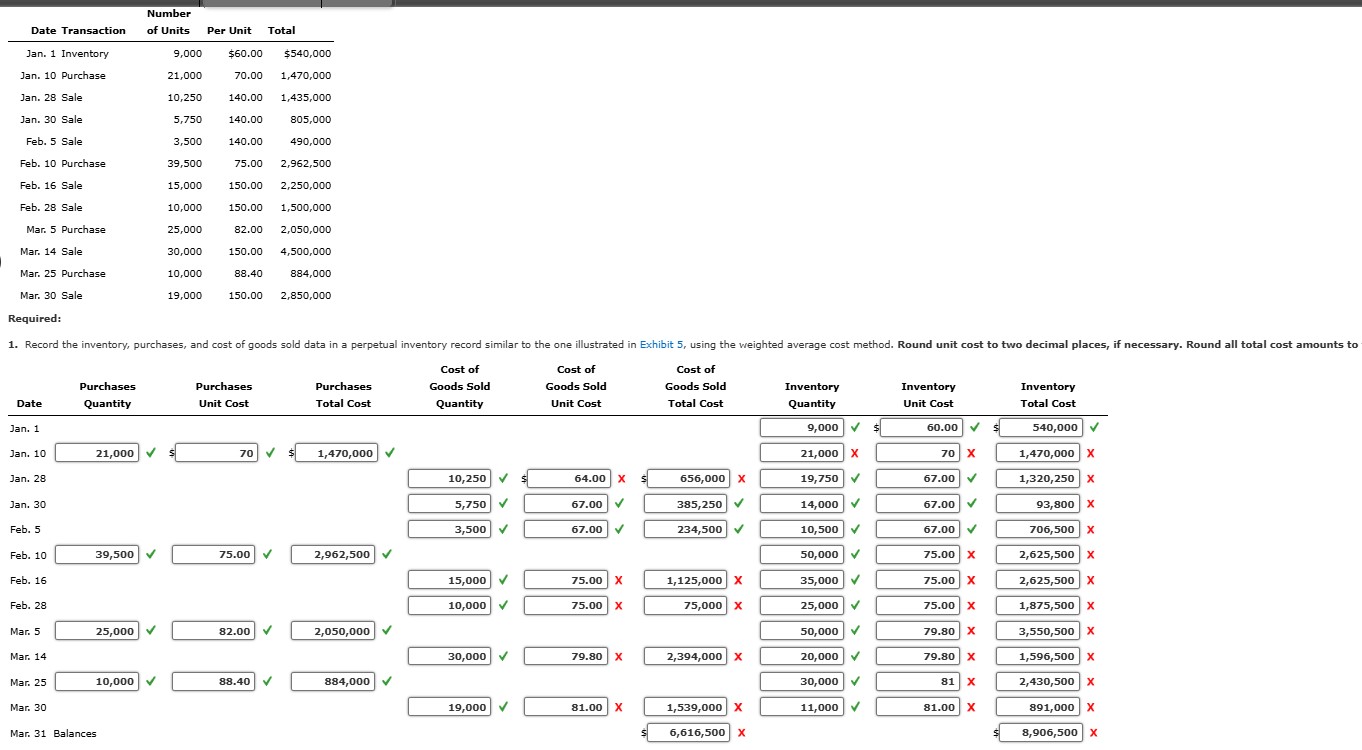This screenshot has width=1362, height=750.
Task: Edit Mar. 5 Purchases Total Cost 2,050,000
Action: 334,631
